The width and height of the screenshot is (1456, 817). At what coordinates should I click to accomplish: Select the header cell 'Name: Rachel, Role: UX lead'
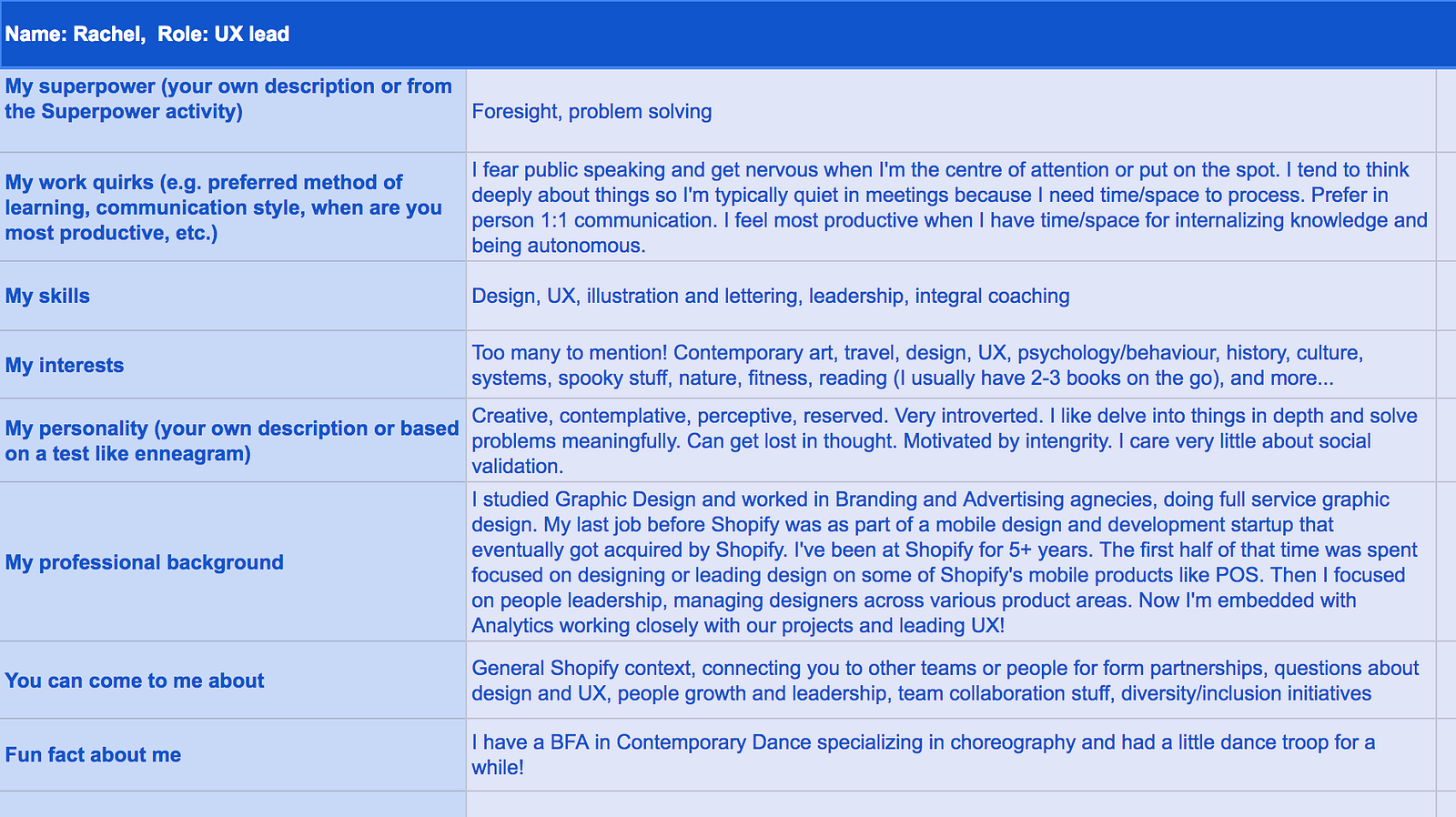click(x=728, y=34)
